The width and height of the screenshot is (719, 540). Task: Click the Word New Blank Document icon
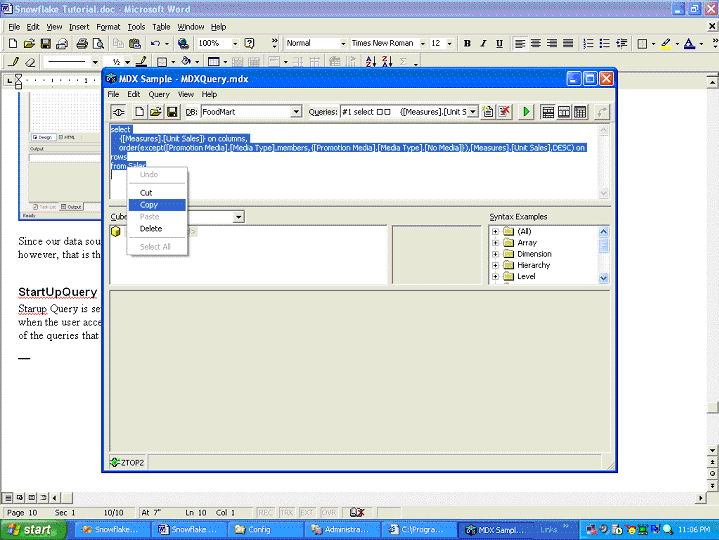(13, 44)
